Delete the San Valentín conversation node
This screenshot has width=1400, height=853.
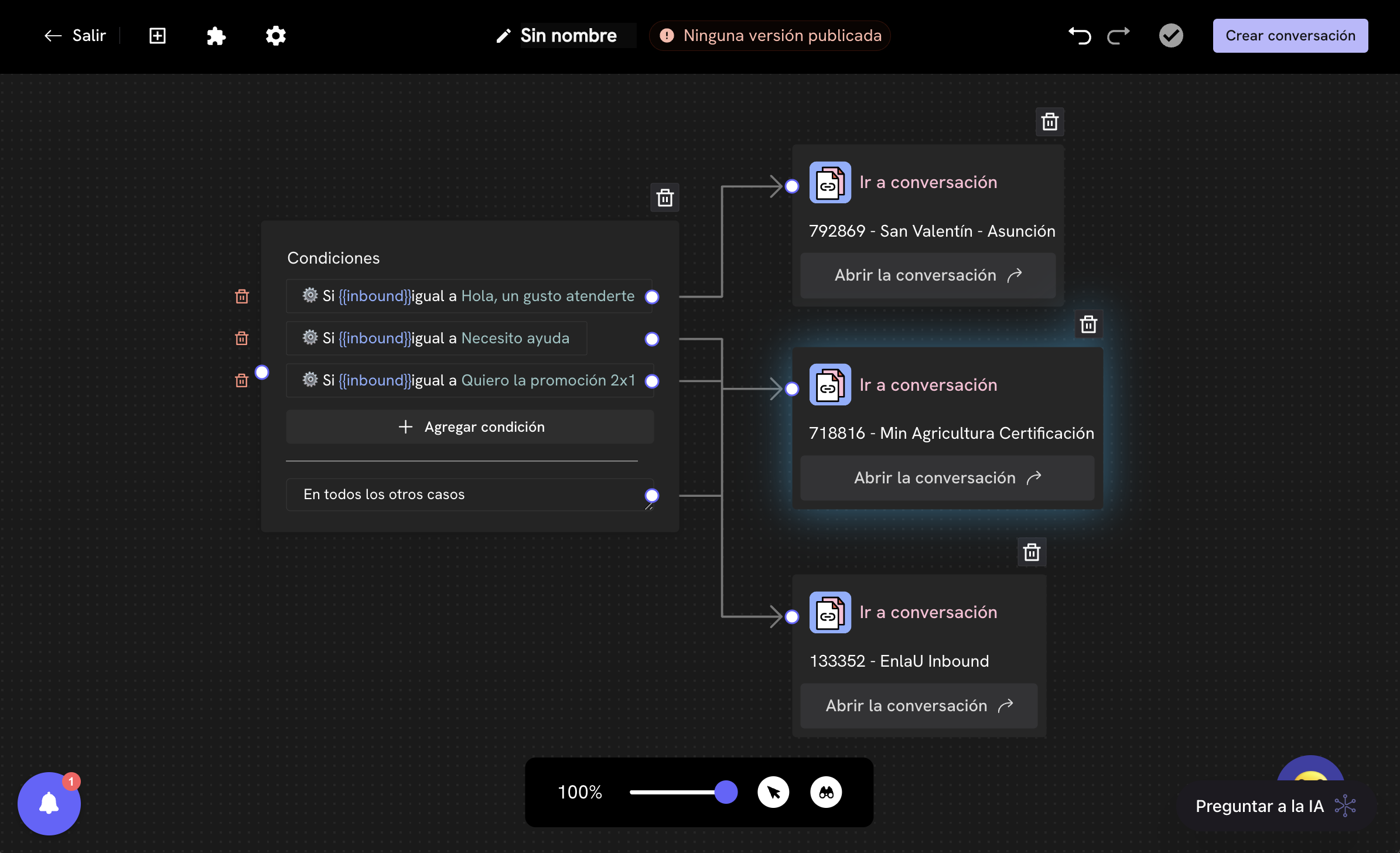coord(1050,122)
